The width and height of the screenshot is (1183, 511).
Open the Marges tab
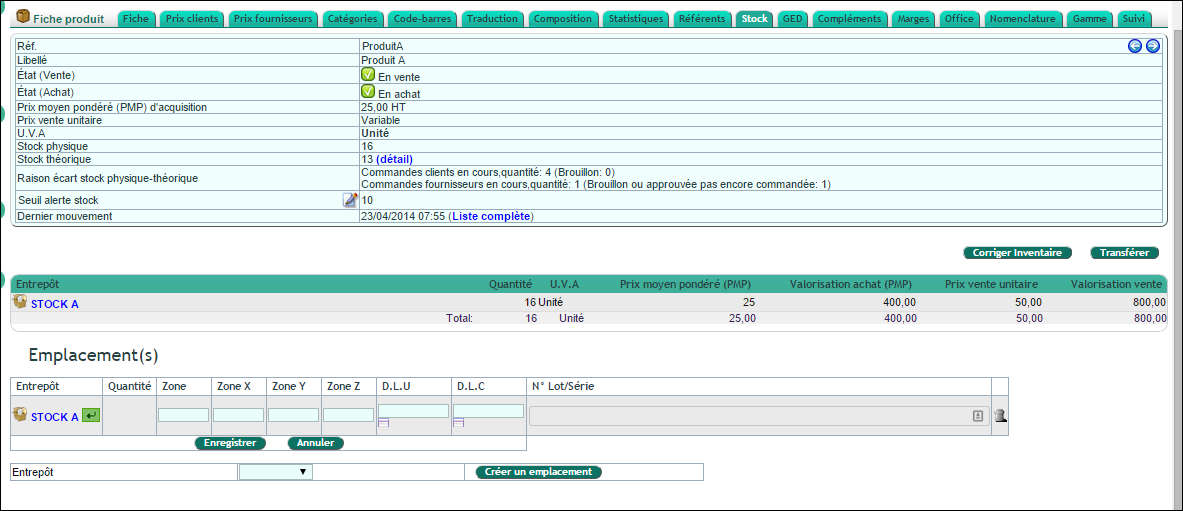coord(914,18)
